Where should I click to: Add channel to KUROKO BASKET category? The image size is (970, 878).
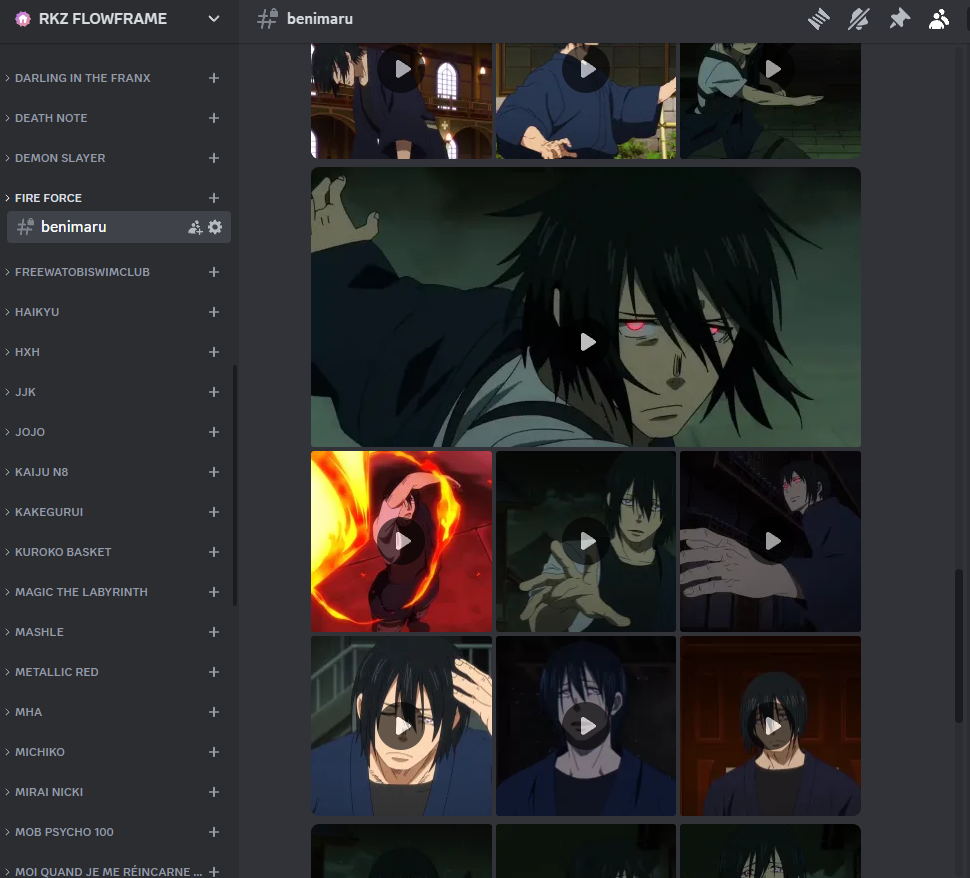click(x=214, y=552)
